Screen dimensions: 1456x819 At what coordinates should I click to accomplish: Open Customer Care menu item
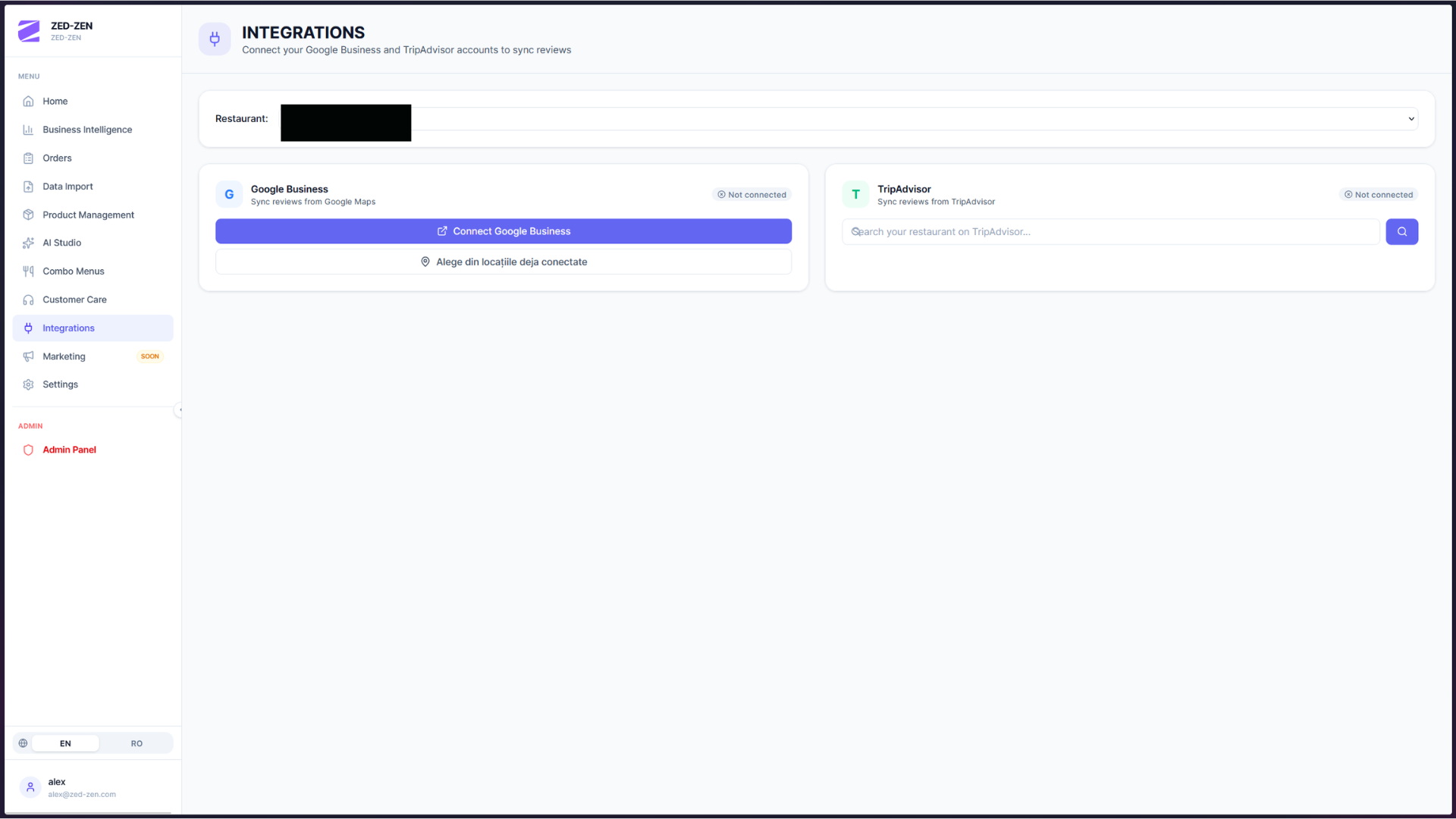pyautogui.click(x=93, y=300)
